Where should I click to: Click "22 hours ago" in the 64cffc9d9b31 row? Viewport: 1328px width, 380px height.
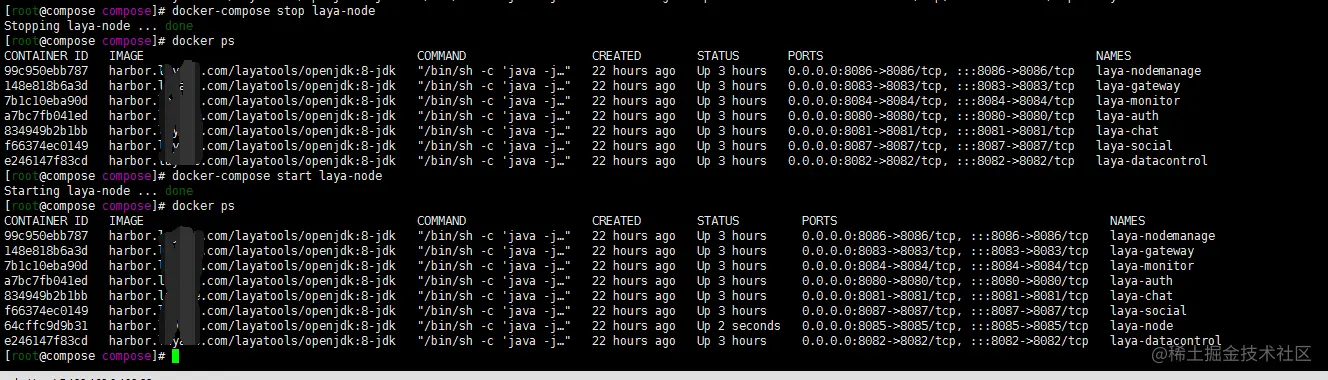[x=634, y=326]
